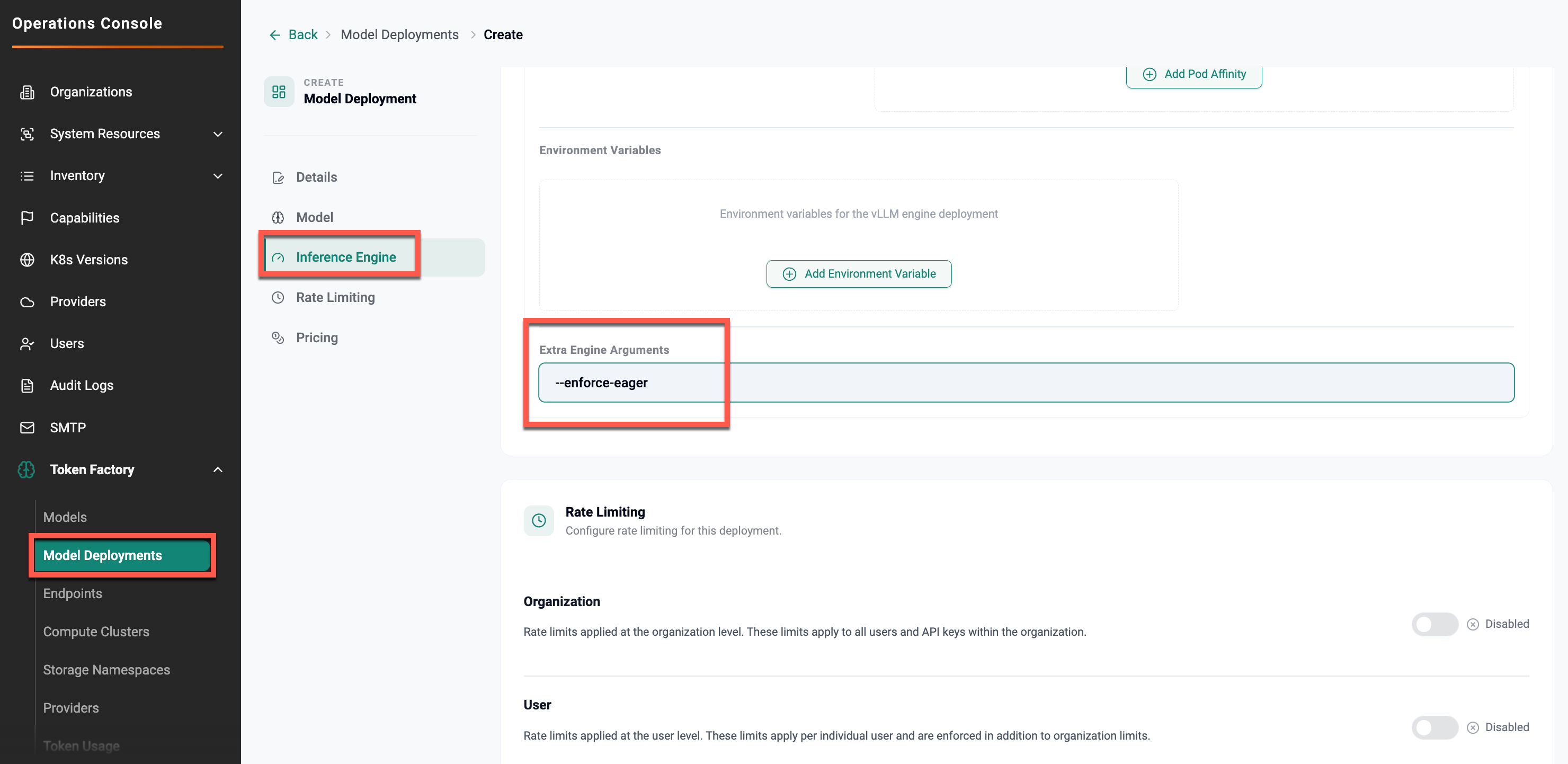Screen dimensions: 1568x764
Task: Click the Token Factory brain icon
Action: (27, 469)
